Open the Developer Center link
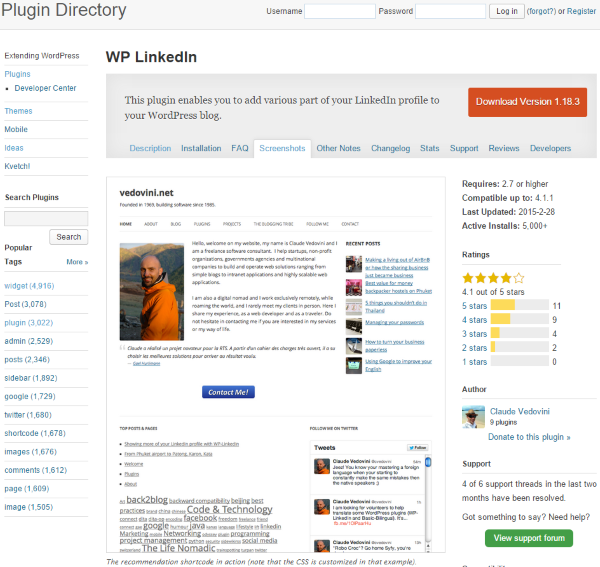This screenshot has height=567, width=600. [x=45, y=88]
